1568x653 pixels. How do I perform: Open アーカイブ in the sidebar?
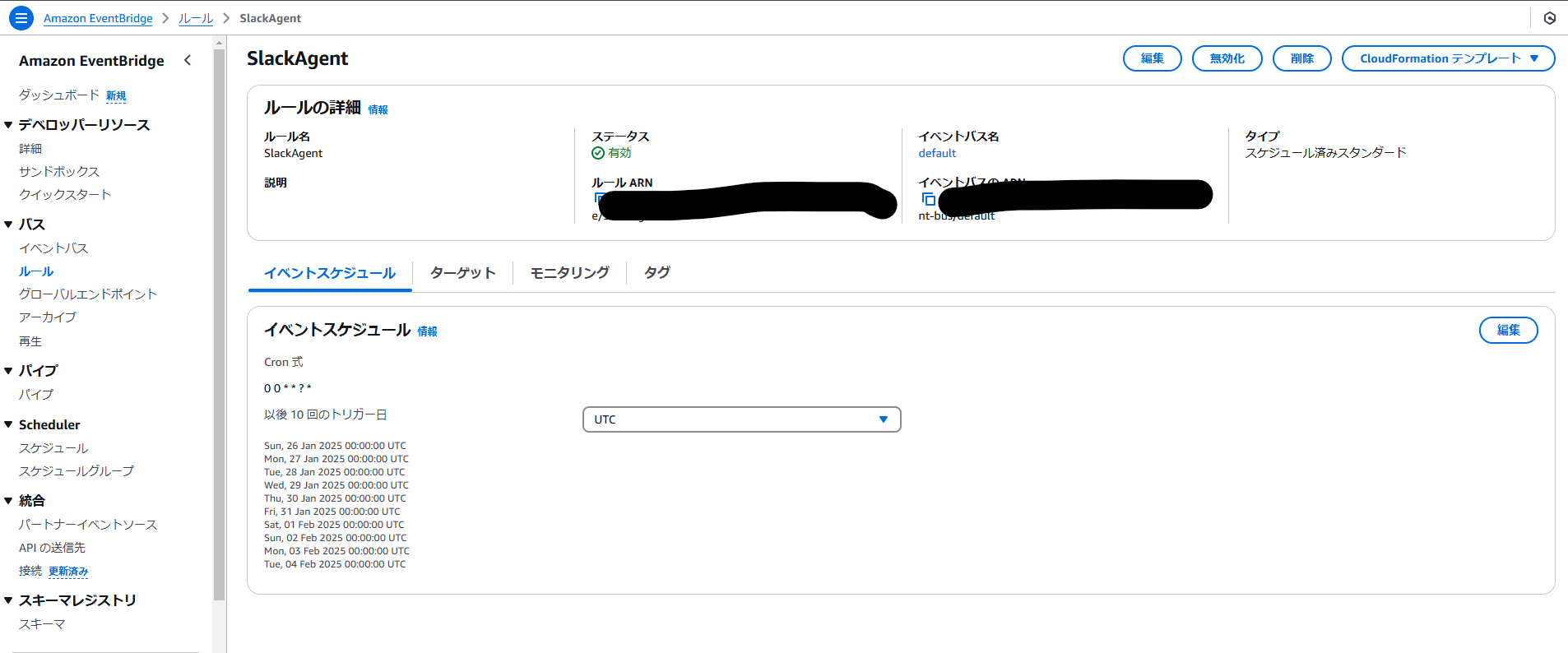(x=48, y=317)
